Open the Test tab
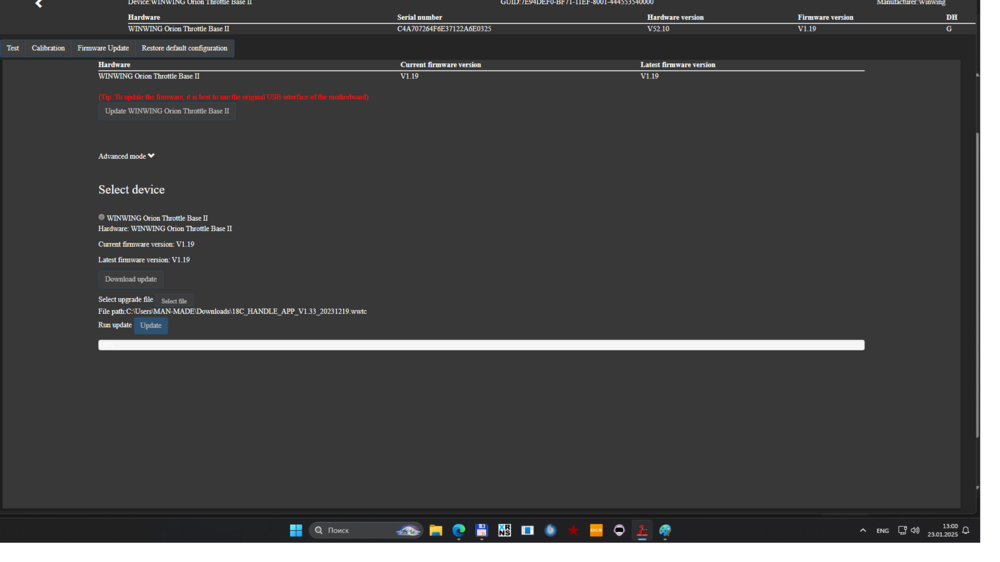Image resolution: width=1000 pixels, height=562 pixels. pyautogui.click(x=13, y=48)
